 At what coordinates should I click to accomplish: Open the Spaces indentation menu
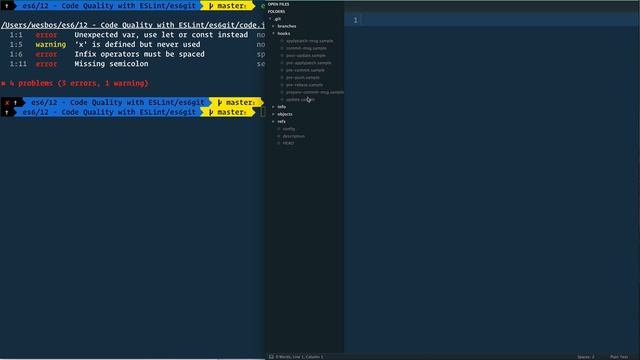click(586, 357)
